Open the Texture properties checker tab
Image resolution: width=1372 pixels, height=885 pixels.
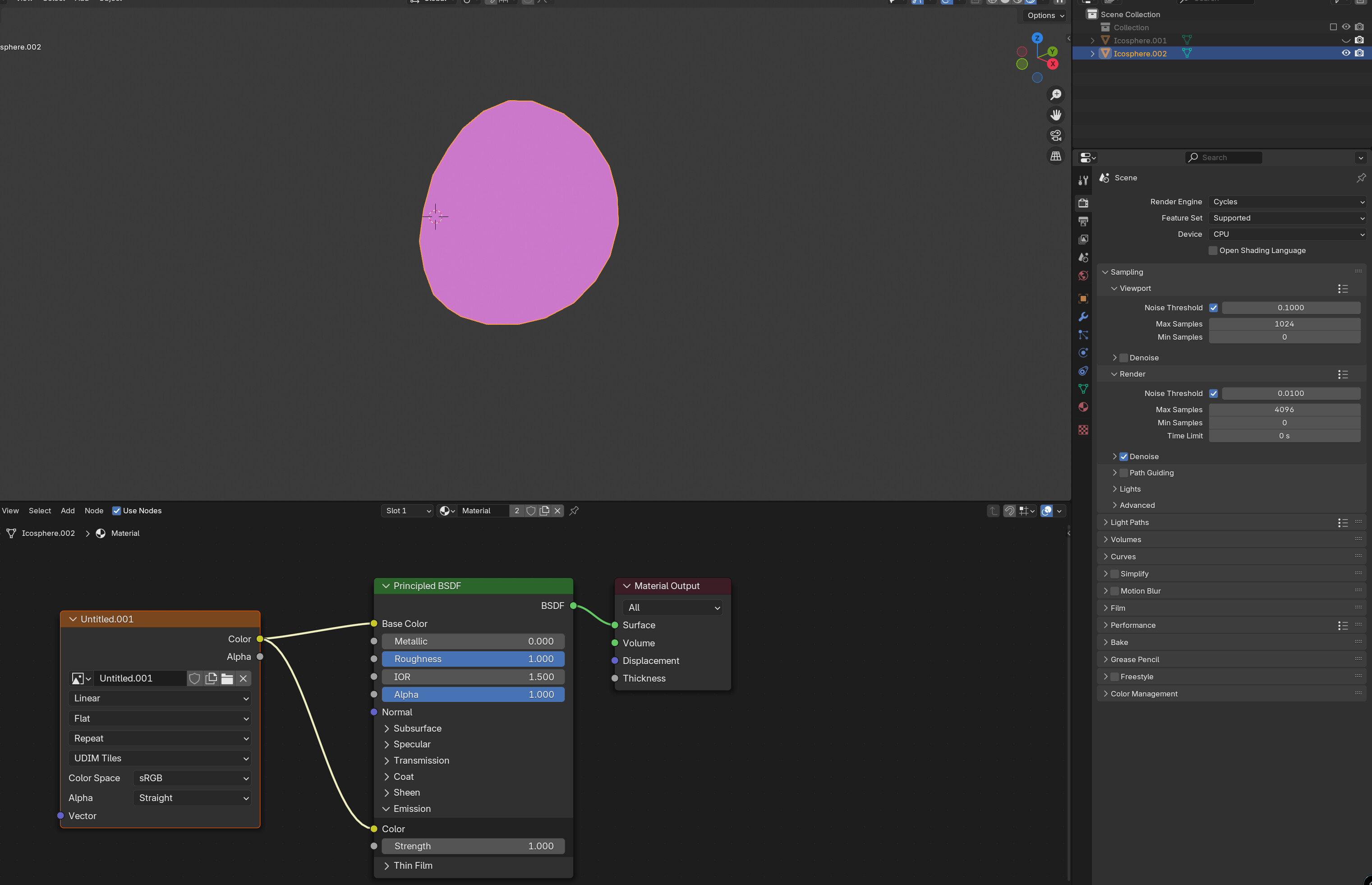tap(1083, 430)
